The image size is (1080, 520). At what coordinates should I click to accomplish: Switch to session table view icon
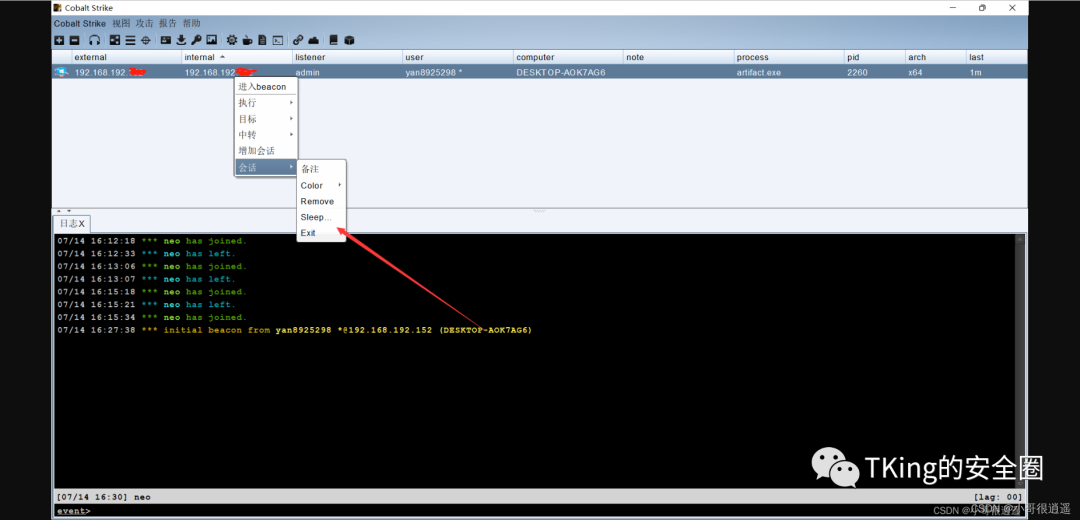[130, 41]
